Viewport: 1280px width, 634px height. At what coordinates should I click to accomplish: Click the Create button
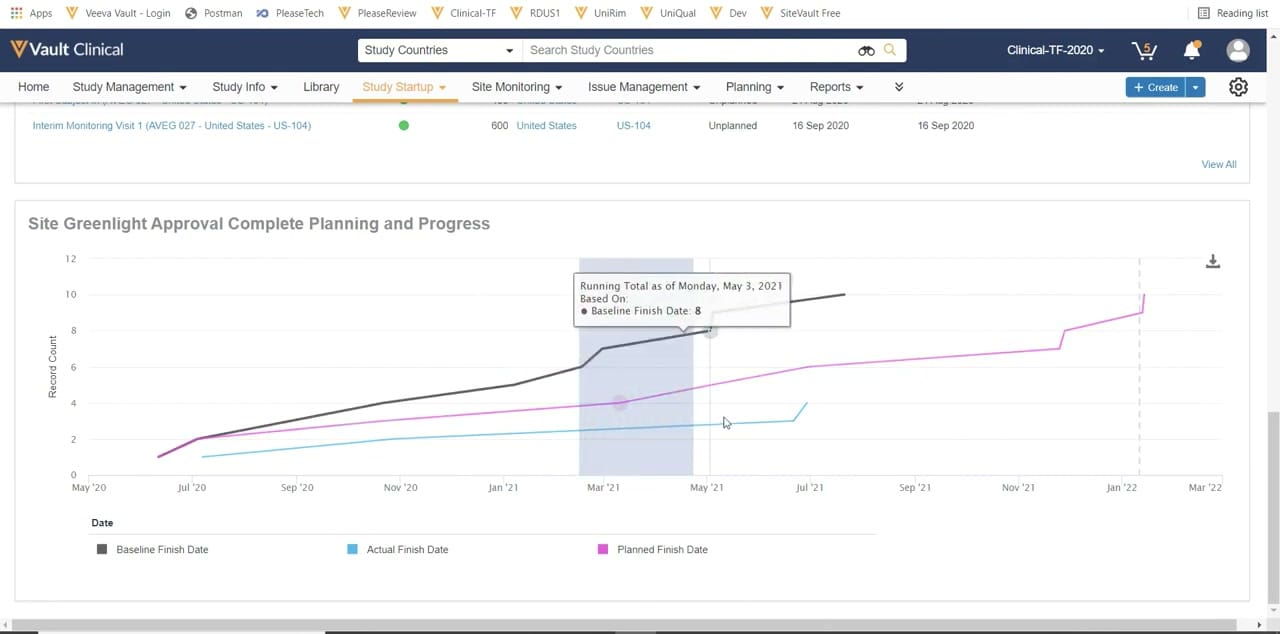(x=1155, y=87)
